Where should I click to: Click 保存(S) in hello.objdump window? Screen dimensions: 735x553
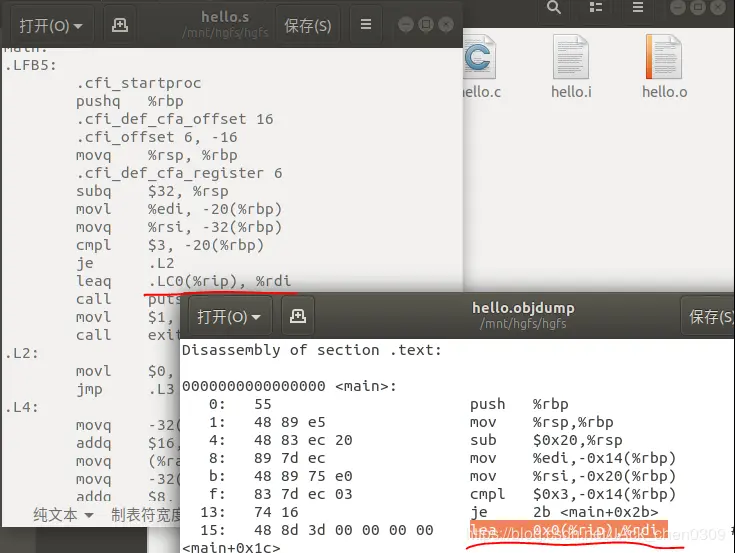tap(709, 316)
